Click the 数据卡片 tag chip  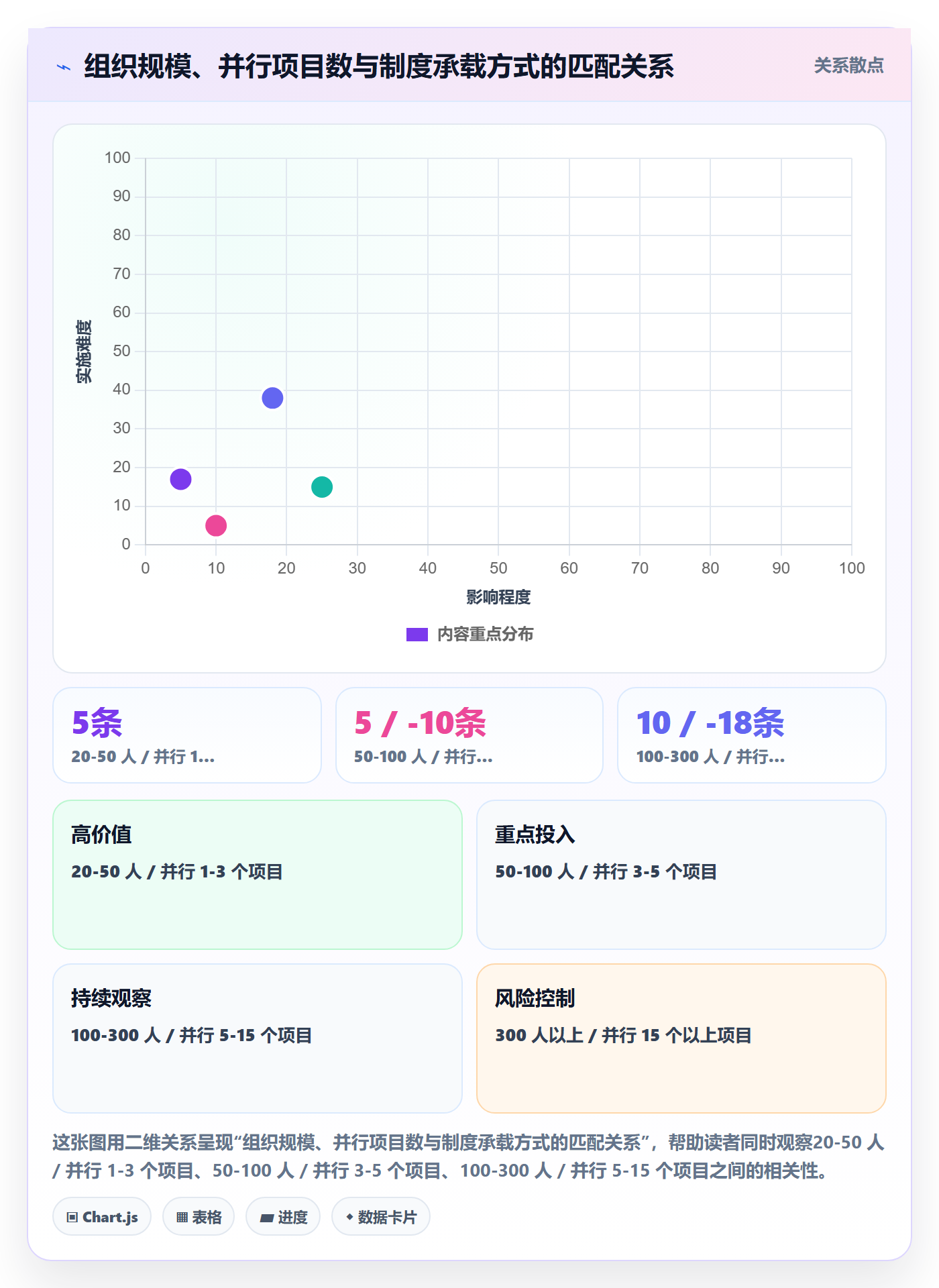(x=381, y=1217)
